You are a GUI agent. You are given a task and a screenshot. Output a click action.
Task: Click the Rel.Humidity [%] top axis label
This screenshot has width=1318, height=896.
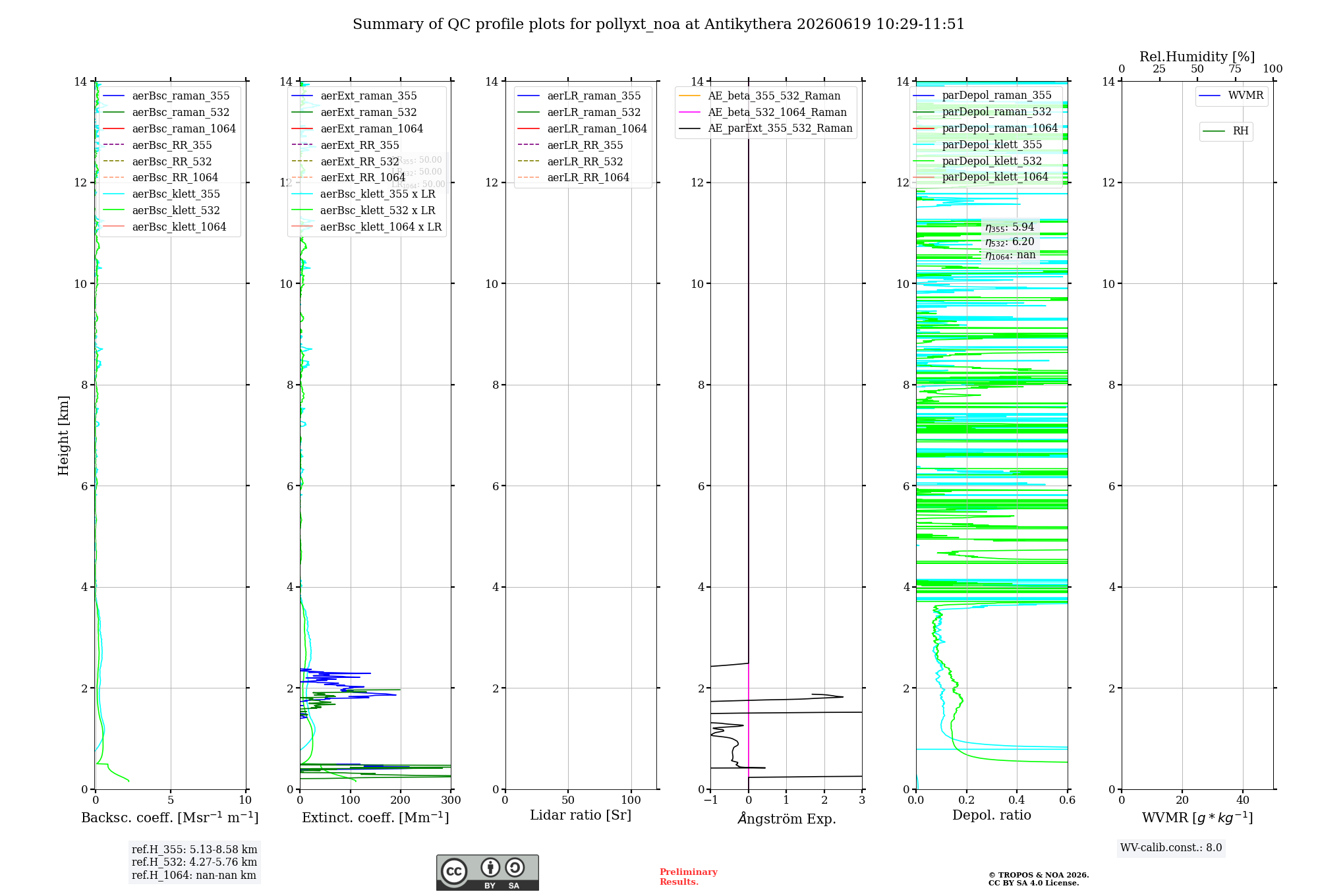[1197, 57]
